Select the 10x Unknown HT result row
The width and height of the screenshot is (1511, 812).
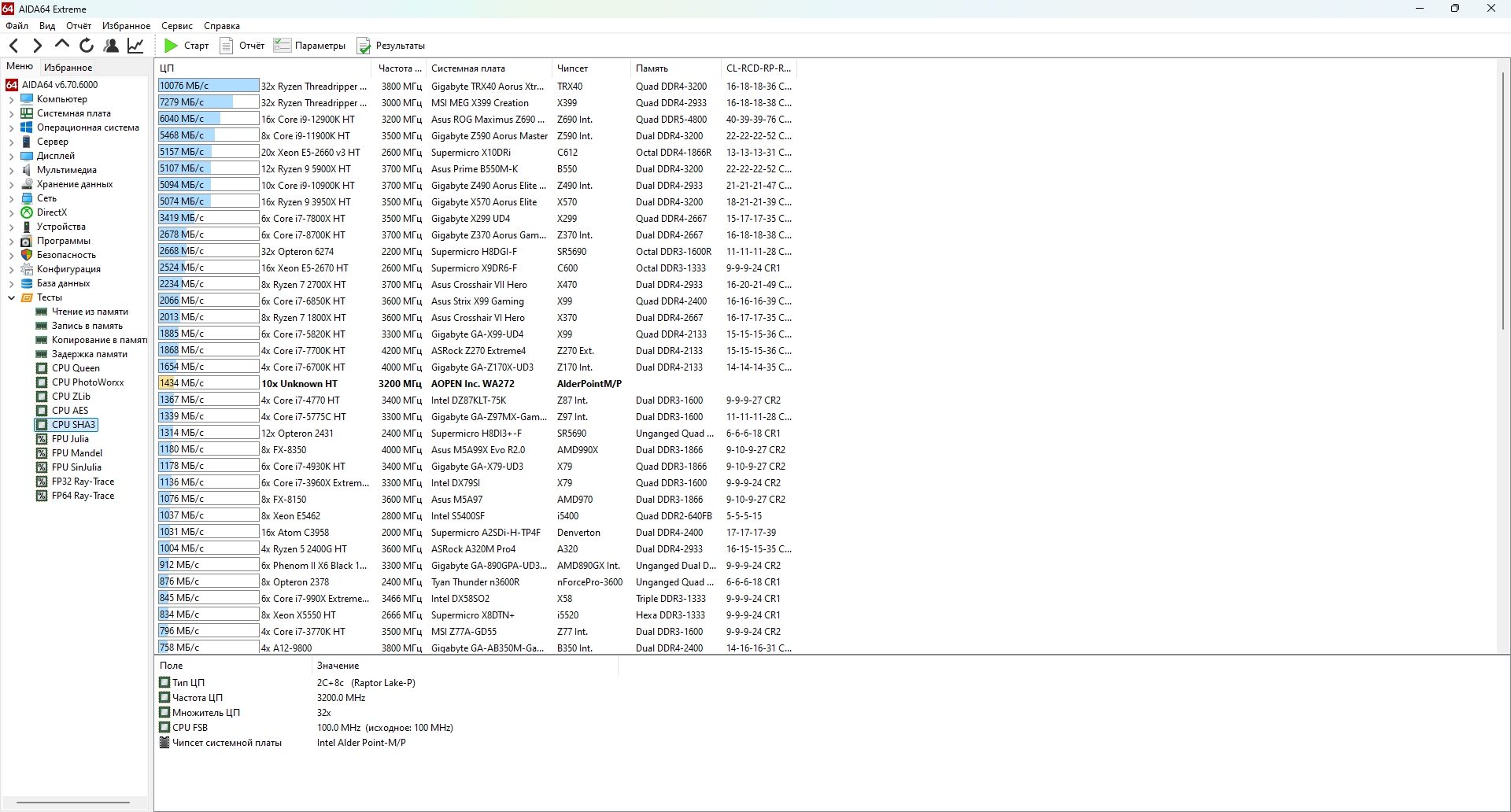pyautogui.click(x=475, y=384)
